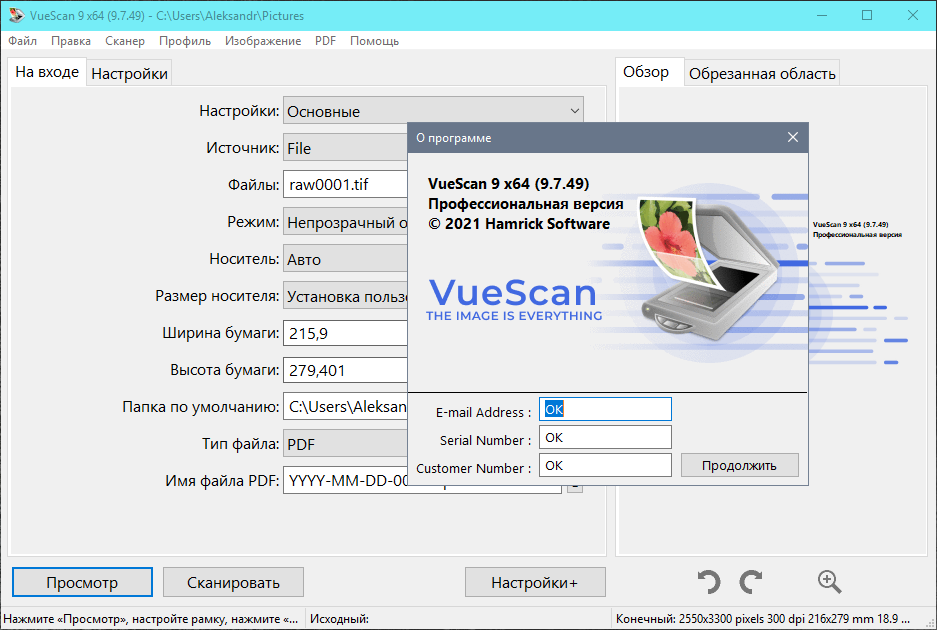Switch to the «Настройки» tab
The height and width of the screenshot is (630, 937).
tap(130, 74)
